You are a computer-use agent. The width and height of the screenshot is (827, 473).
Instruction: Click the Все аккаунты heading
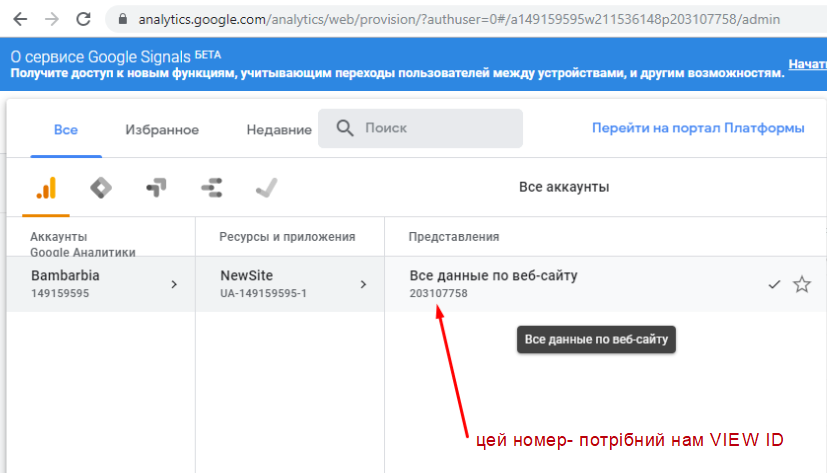coord(564,187)
